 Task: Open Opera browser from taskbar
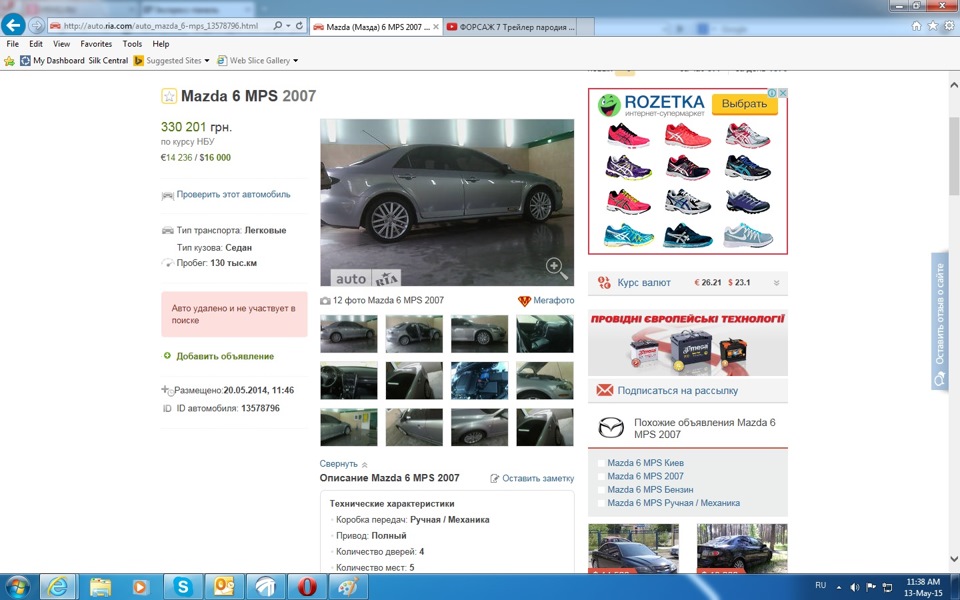point(307,587)
